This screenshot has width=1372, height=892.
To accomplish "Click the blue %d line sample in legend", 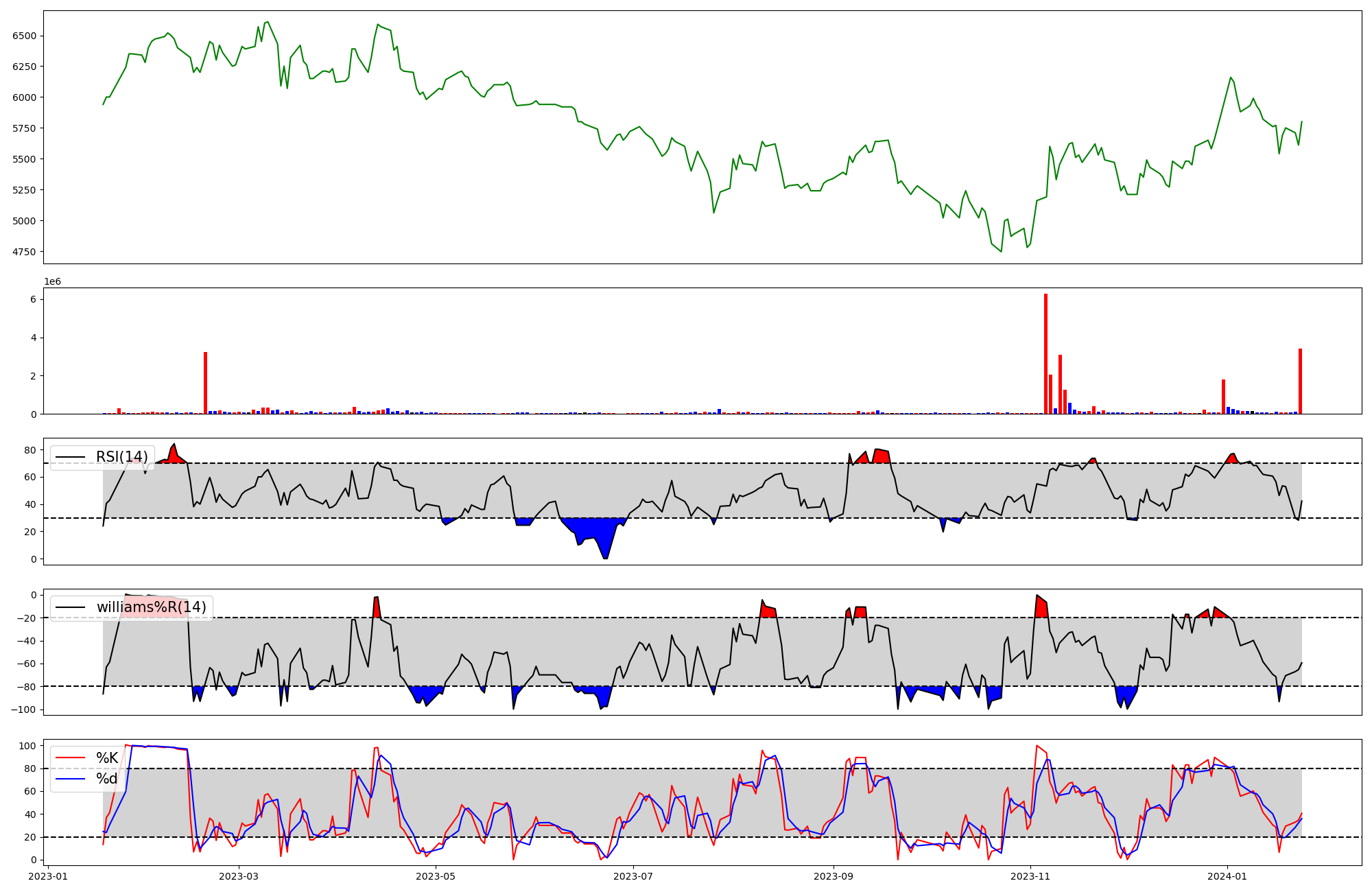I will [x=70, y=779].
